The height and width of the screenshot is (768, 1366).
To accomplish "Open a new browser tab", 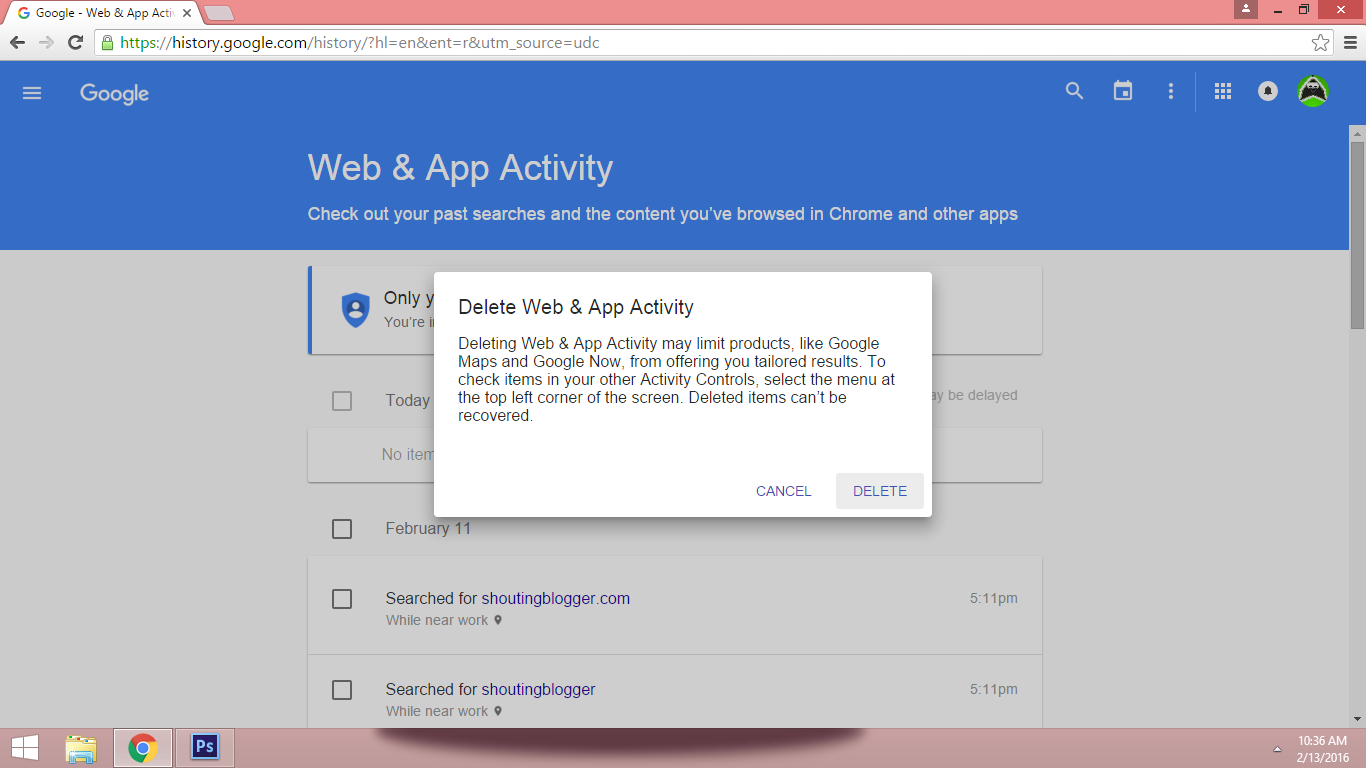I will (x=218, y=13).
